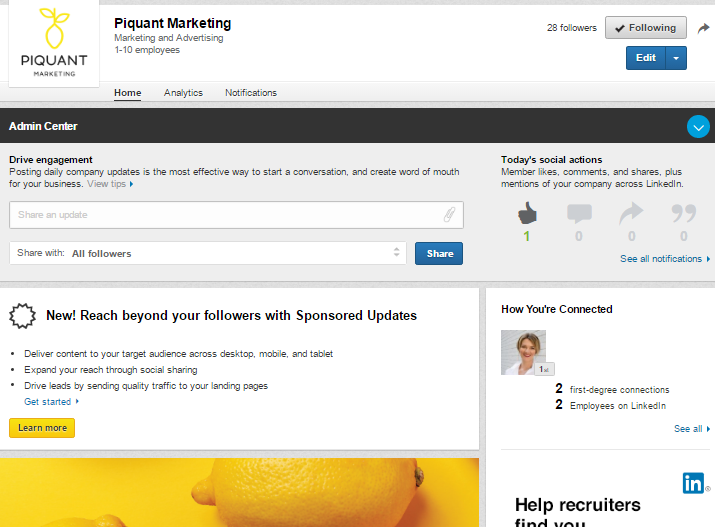Click the mentions quotation mark icon
The image size is (715, 527).
tap(684, 213)
